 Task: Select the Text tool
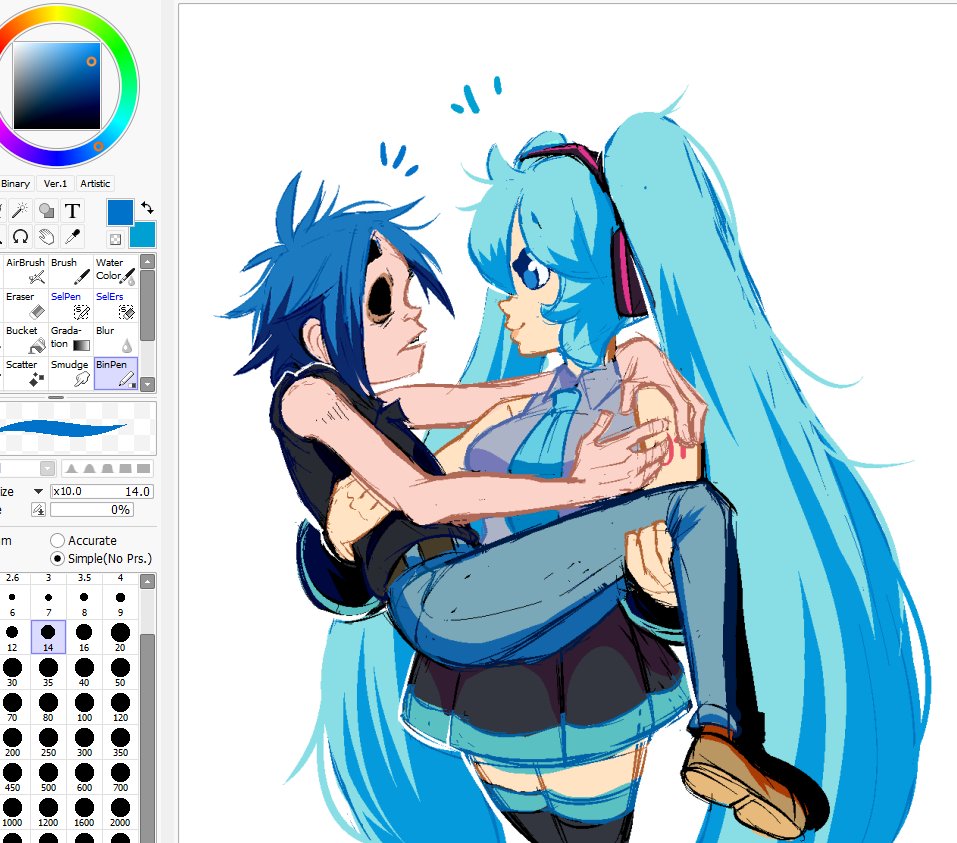(72, 211)
